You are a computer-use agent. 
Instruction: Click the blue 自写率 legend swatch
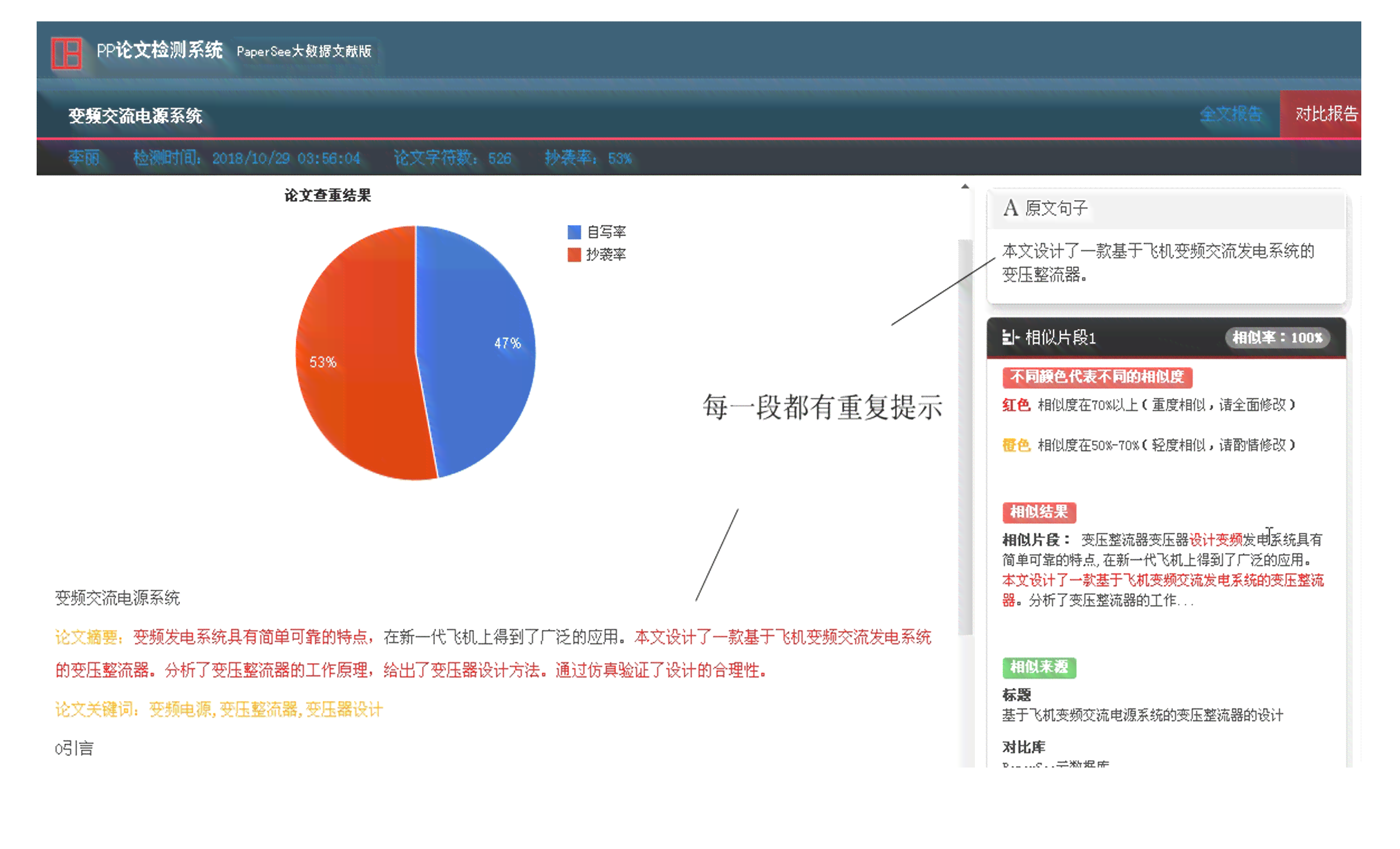pos(574,232)
